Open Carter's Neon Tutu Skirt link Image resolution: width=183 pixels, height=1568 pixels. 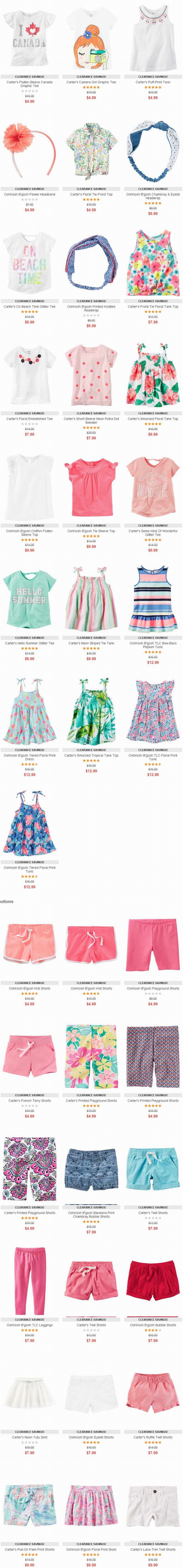29,1437
